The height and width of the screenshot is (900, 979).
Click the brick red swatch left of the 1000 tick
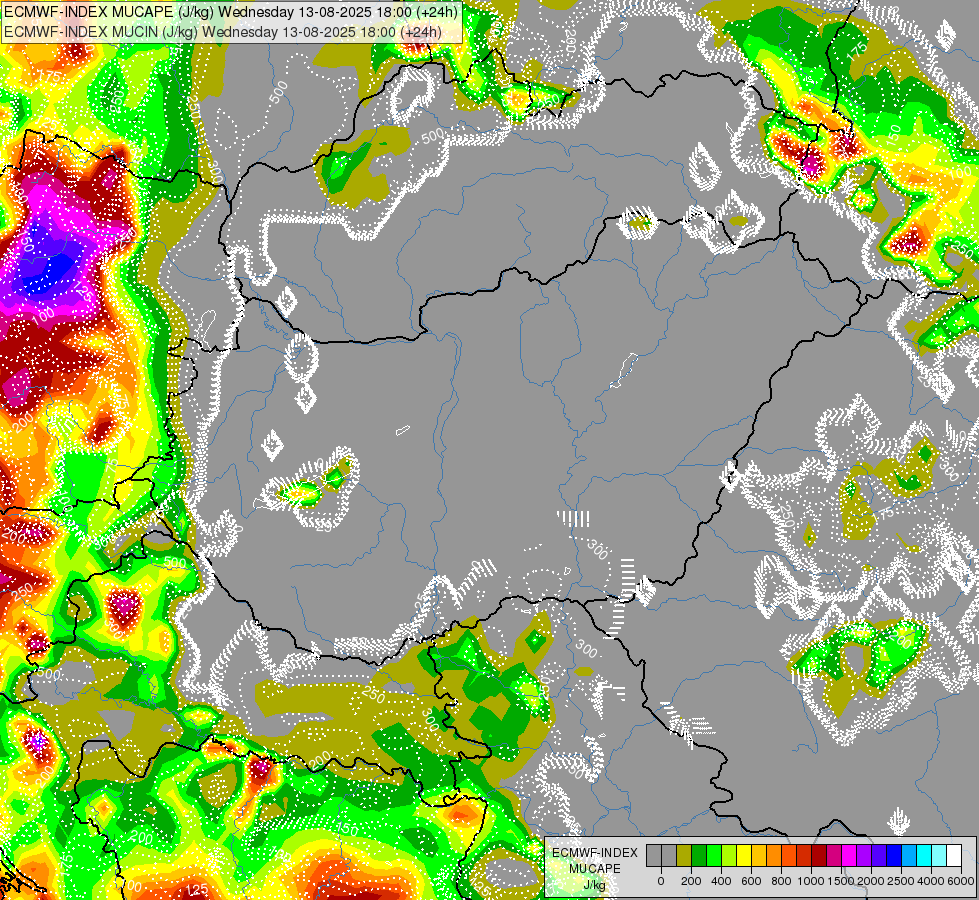[805, 855]
